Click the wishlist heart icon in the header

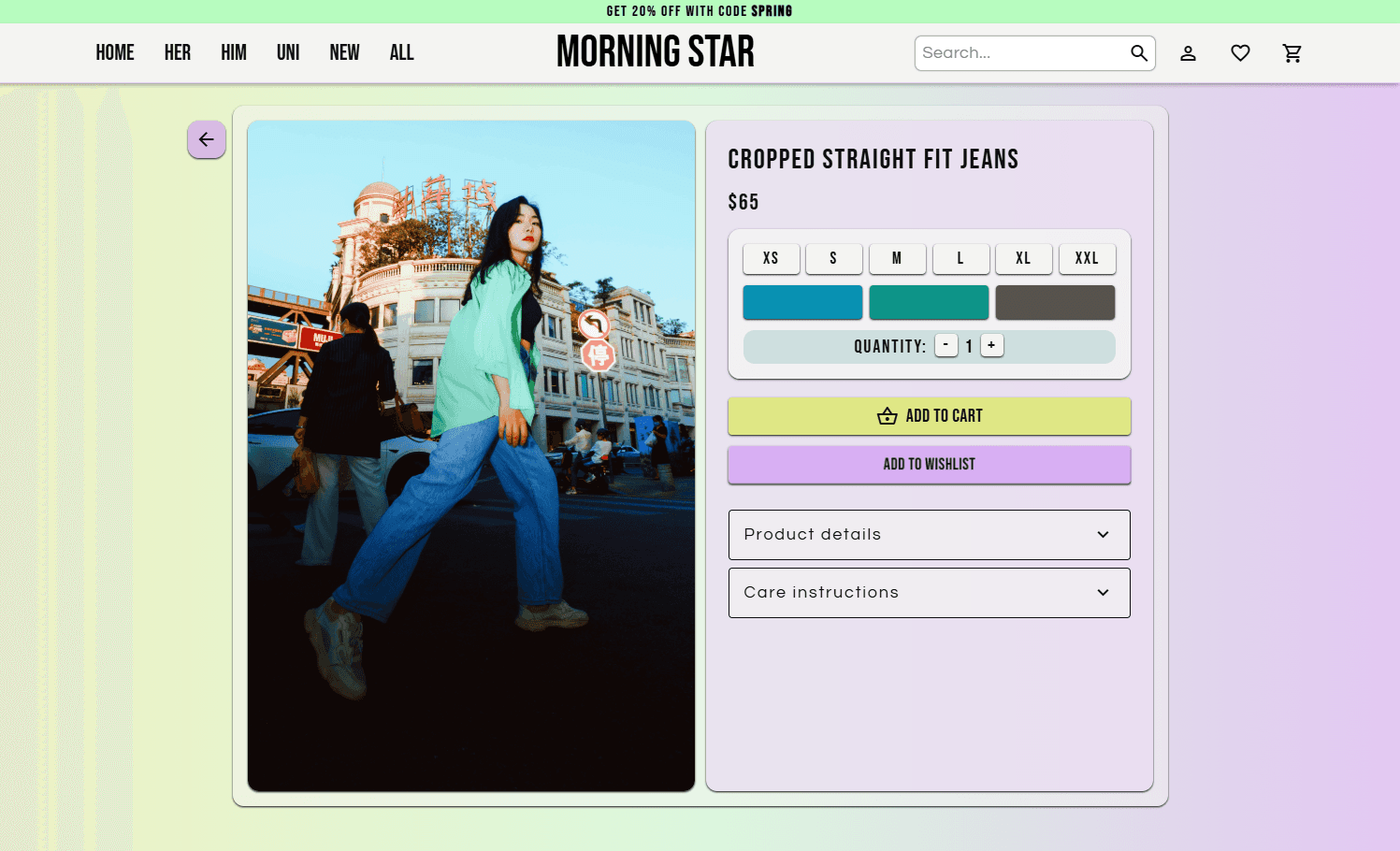1240,53
